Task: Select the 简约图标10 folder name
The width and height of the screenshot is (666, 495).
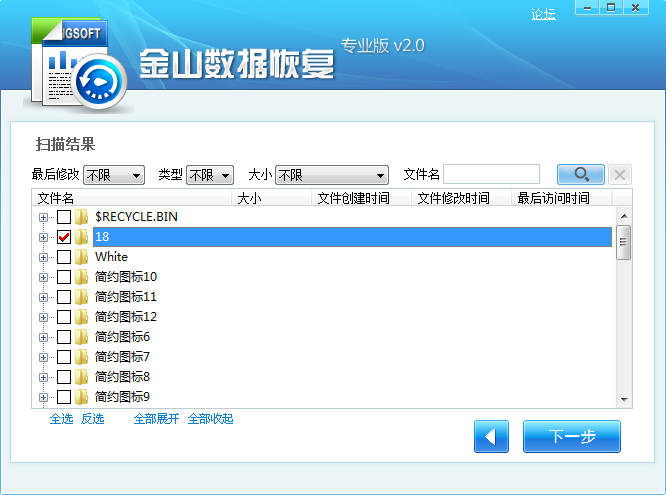Action: pyautogui.click(x=126, y=277)
